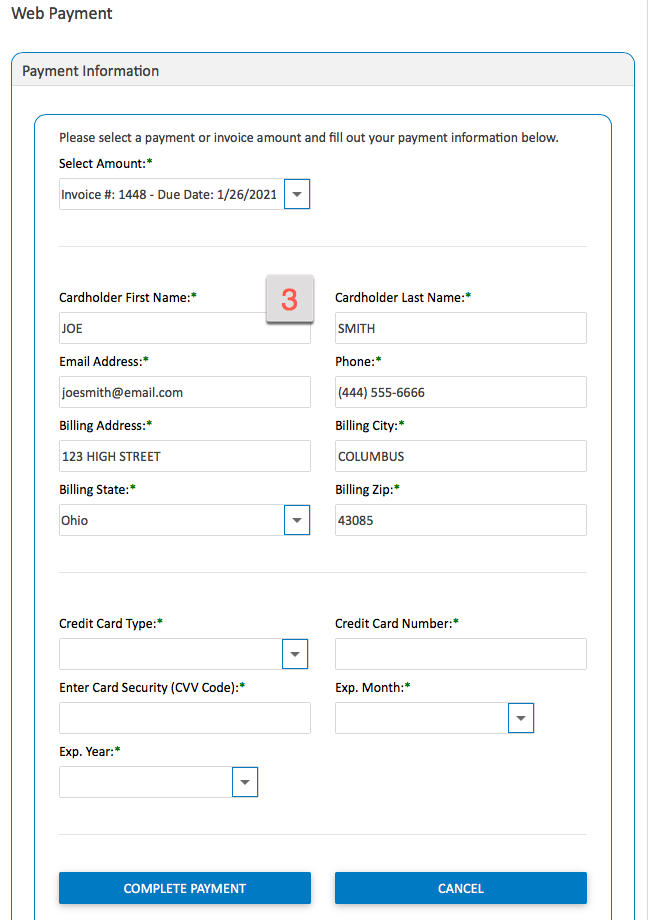Click the Cancel button

click(x=460, y=888)
